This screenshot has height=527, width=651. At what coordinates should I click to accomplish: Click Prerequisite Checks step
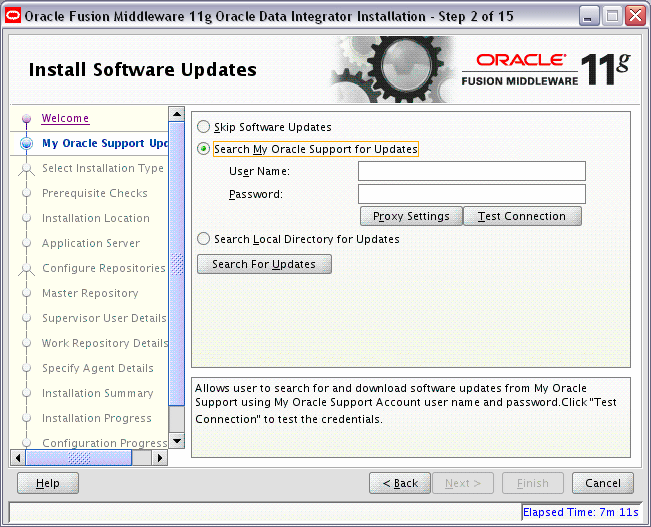[x=95, y=193]
